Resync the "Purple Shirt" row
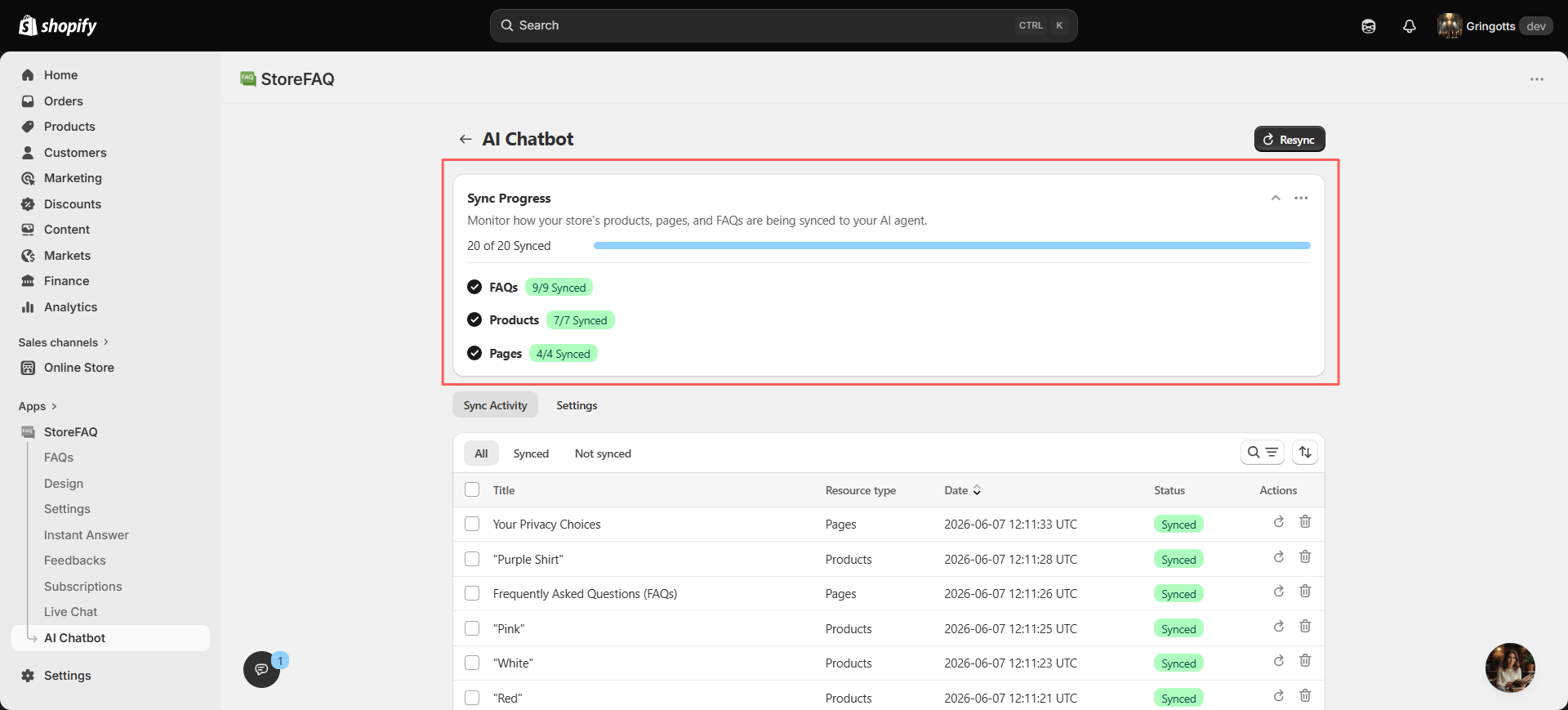 point(1279,556)
